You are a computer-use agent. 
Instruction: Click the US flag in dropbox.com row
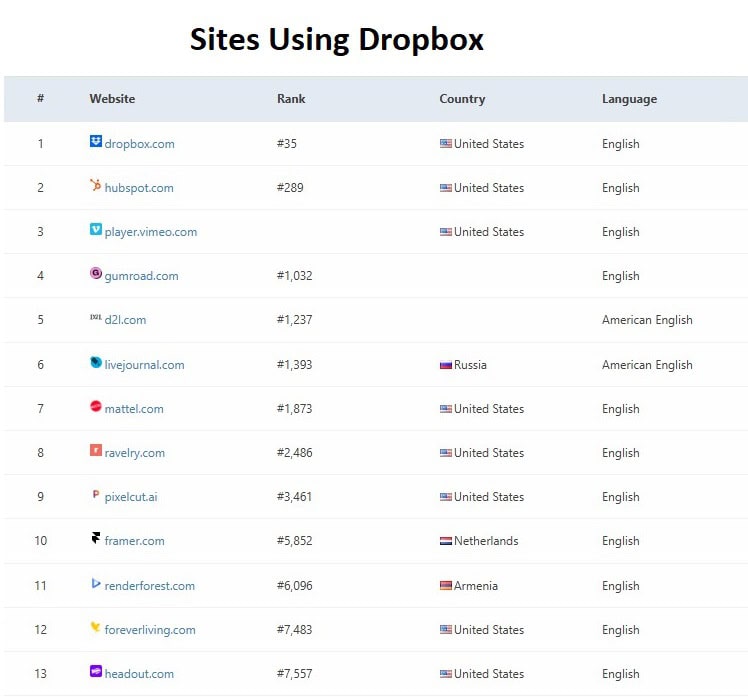point(446,144)
